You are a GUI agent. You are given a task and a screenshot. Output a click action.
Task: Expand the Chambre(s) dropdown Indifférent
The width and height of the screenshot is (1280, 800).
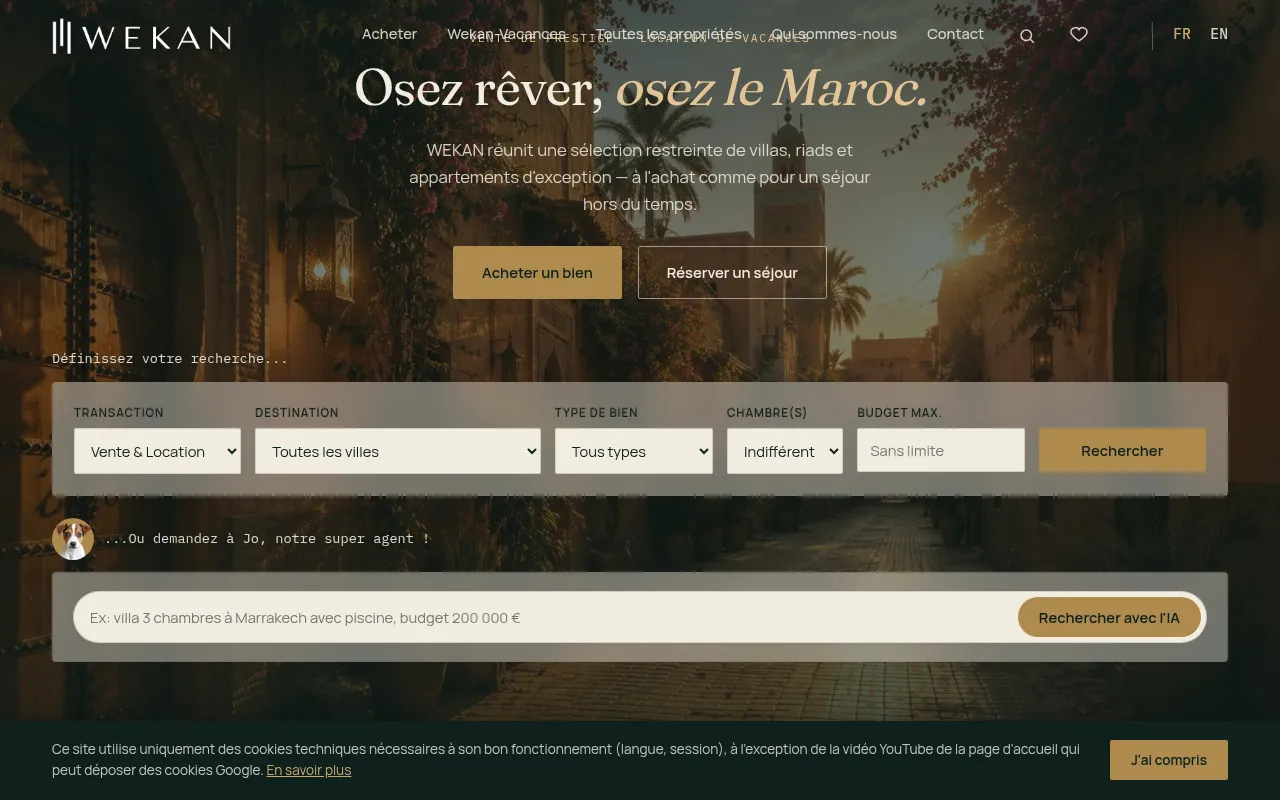pyautogui.click(x=785, y=451)
